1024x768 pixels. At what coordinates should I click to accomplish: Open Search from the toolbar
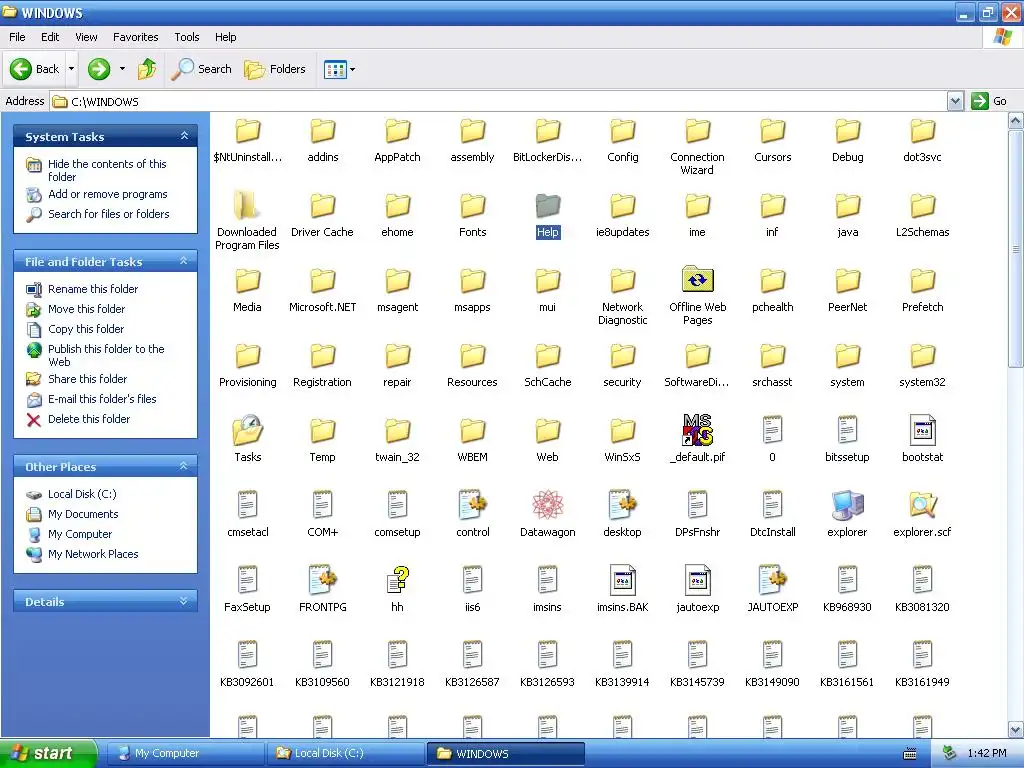coord(202,69)
